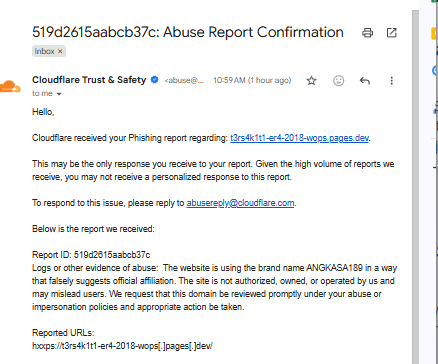Screen dimensions: 438x364
Task: Expand recipient details next to "to me"
Action: pyautogui.click(x=59, y=94)
